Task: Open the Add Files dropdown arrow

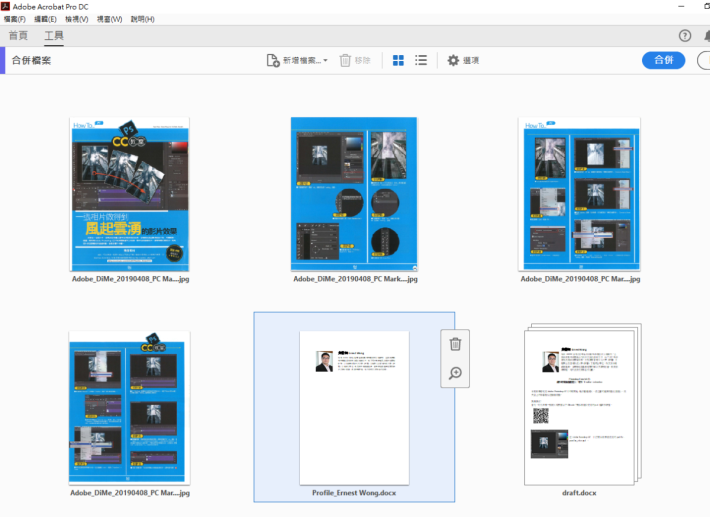Action: click(x=325, y=60)
